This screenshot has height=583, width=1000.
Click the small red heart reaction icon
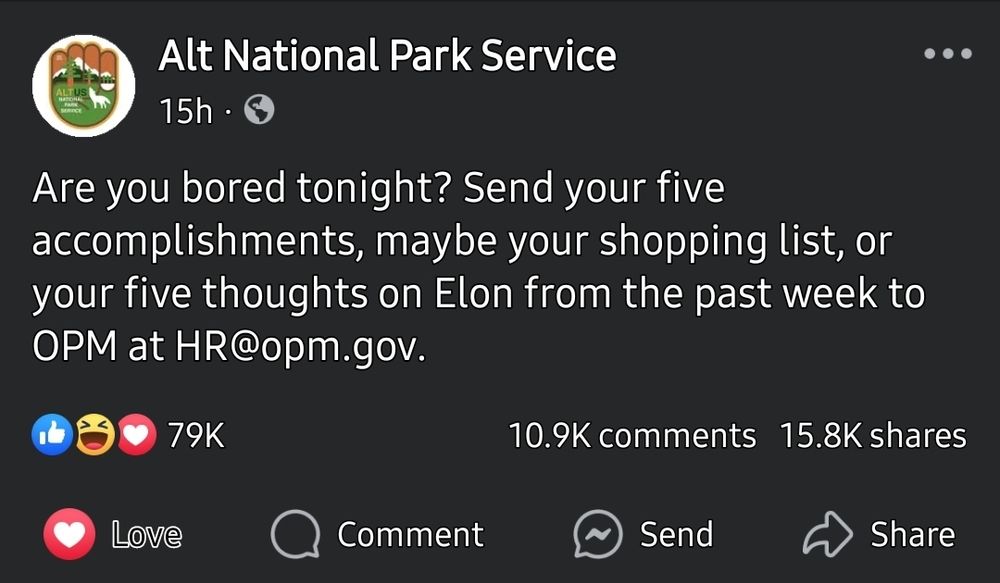point(136,434)
